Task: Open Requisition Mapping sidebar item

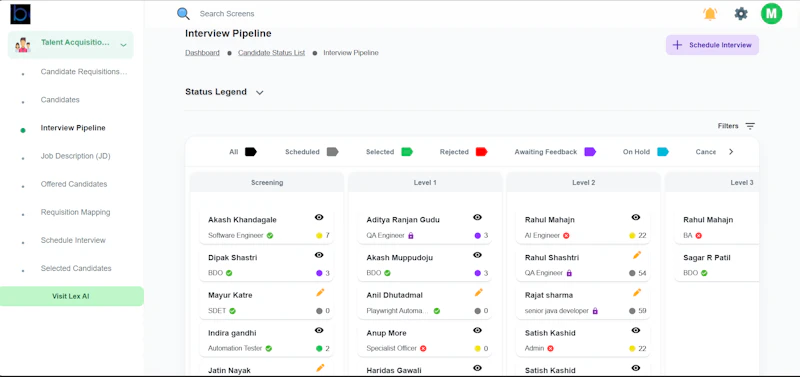Action: [x=76, y=212]
